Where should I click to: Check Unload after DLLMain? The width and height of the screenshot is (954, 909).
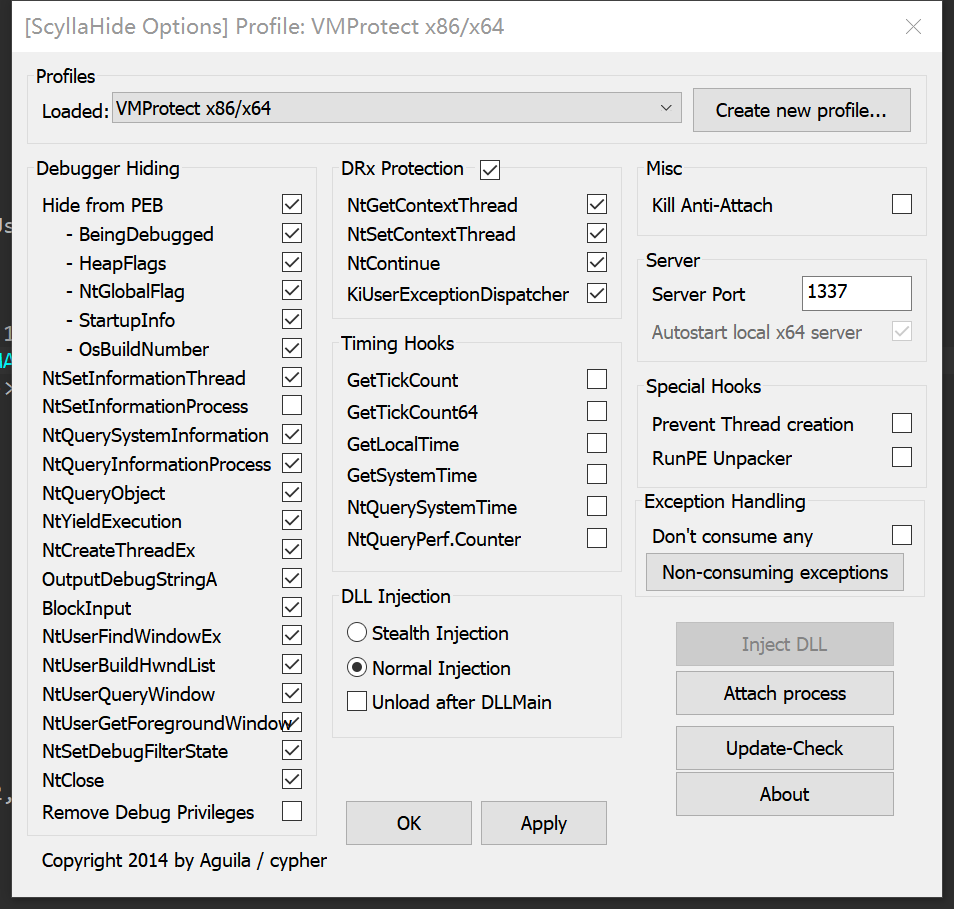(357, 702)
